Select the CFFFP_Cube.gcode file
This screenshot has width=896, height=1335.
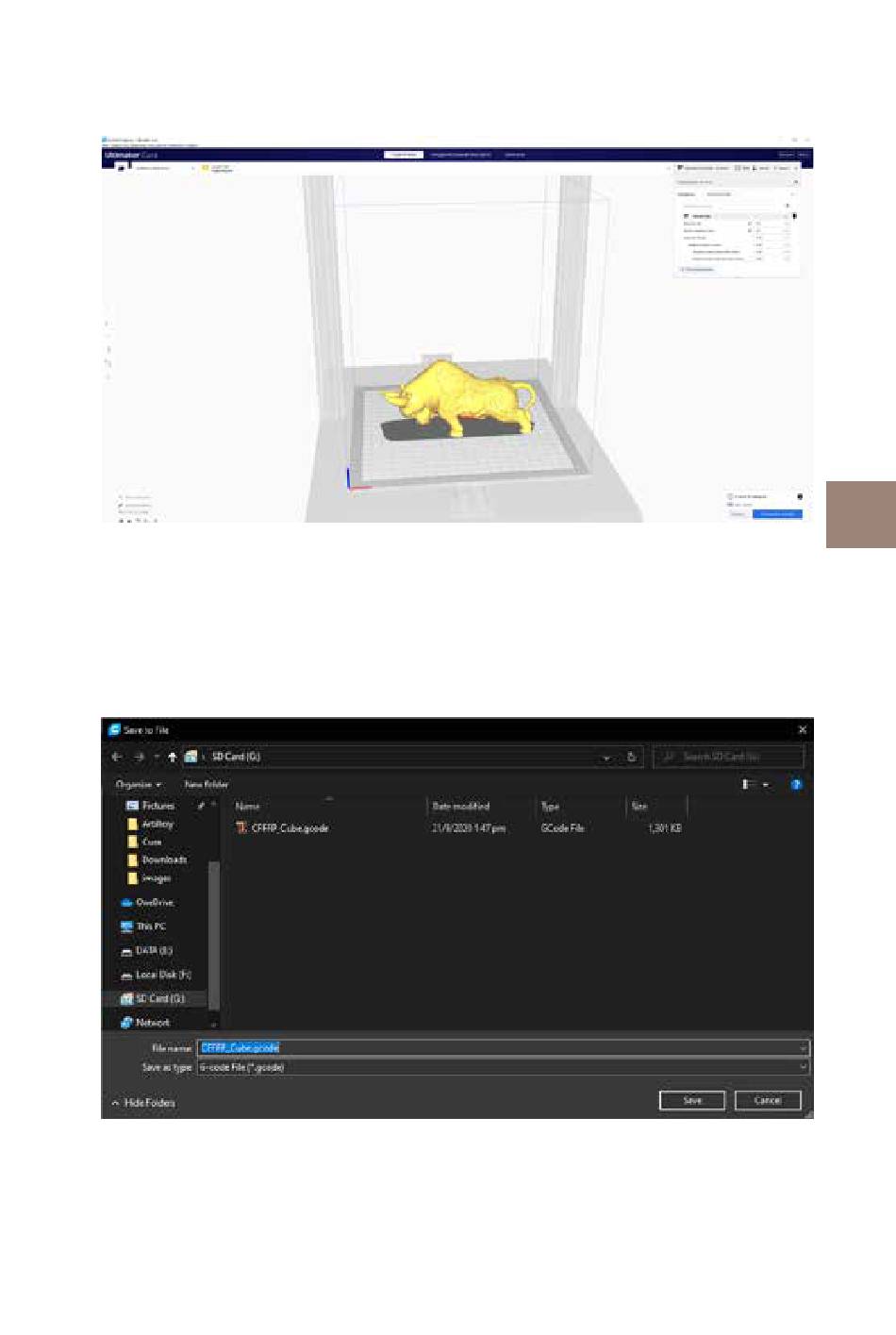click(289, 828)
